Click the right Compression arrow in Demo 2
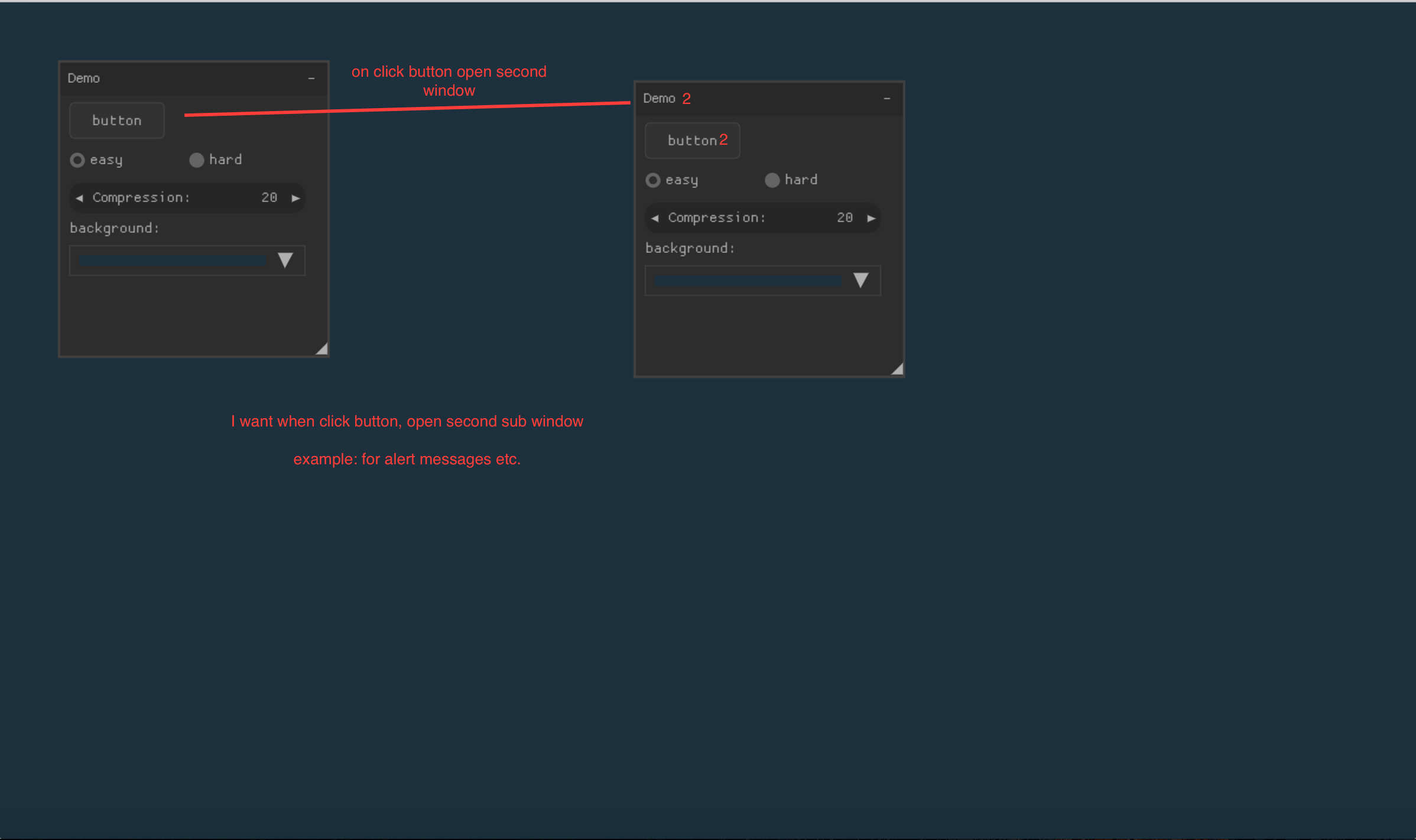1416x840 pixels. [x=871, y=217]
